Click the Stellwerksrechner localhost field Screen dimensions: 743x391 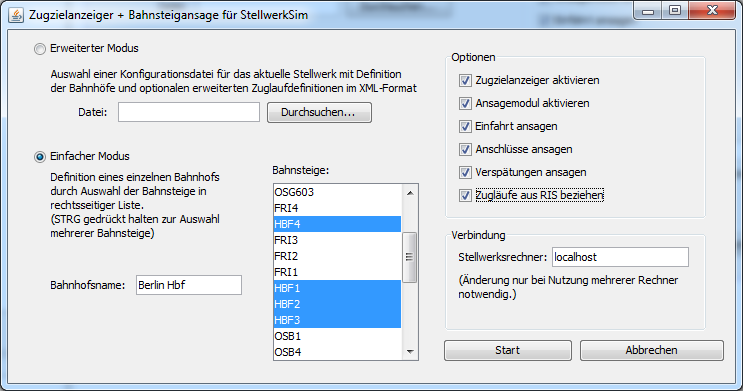coord(620,257)
